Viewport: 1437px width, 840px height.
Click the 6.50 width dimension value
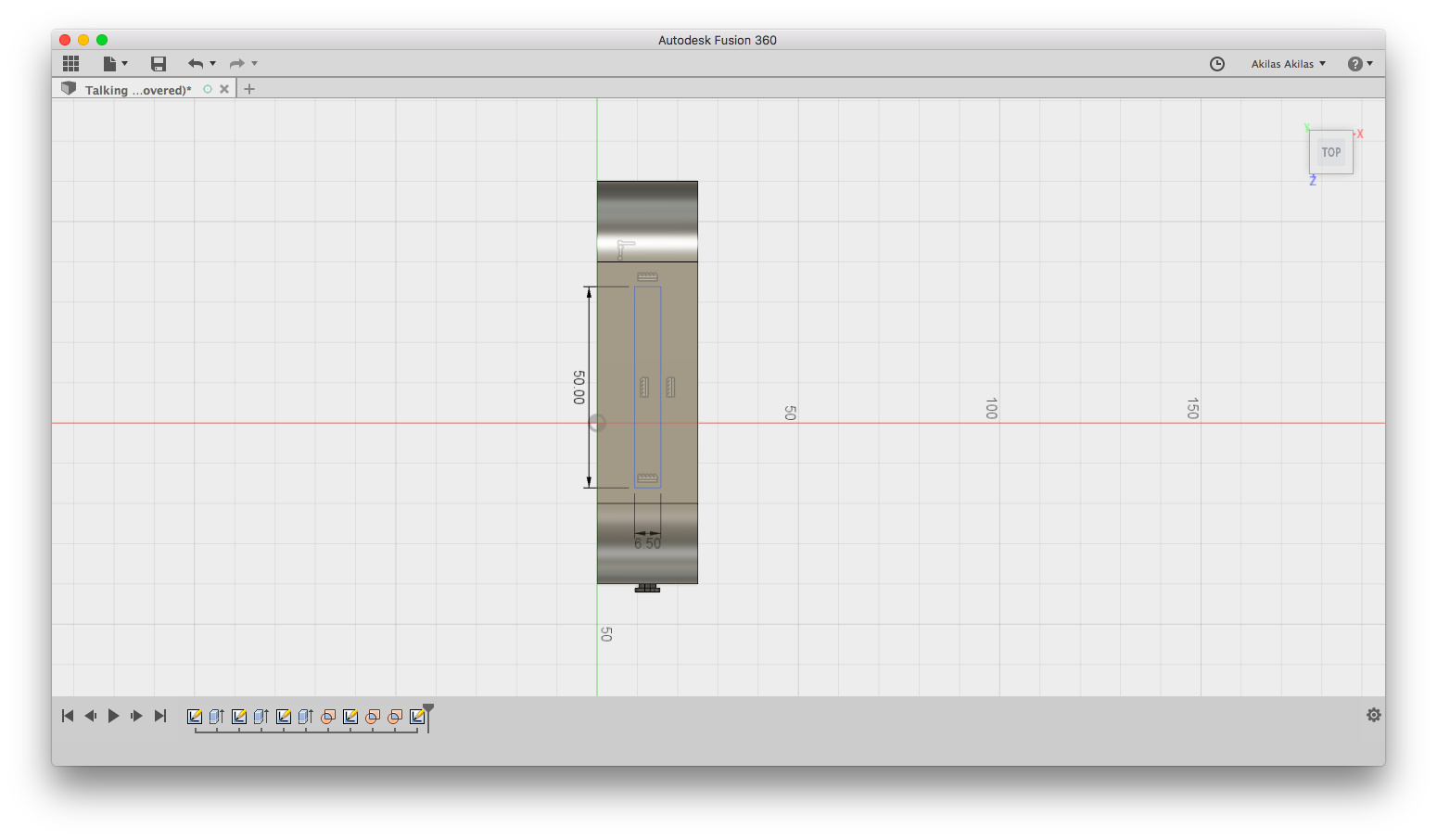648,544
